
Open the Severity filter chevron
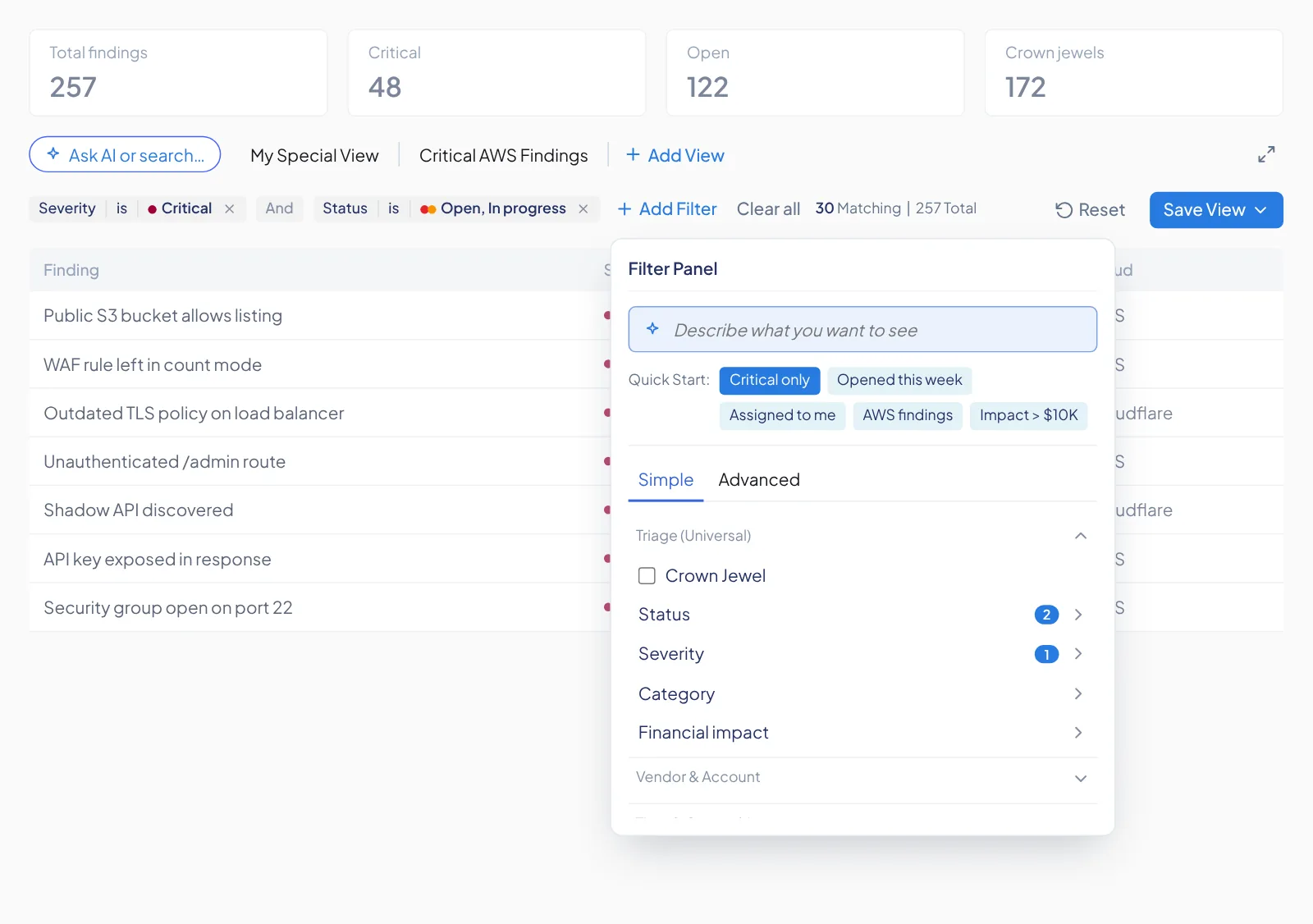1078,654
